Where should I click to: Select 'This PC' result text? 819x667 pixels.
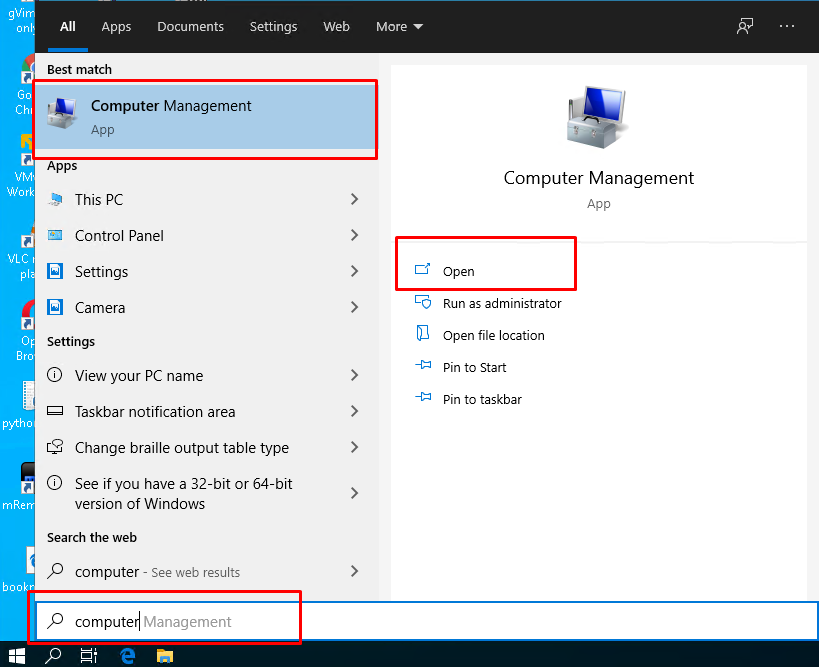pyautogui.click(x=99, y=200)
